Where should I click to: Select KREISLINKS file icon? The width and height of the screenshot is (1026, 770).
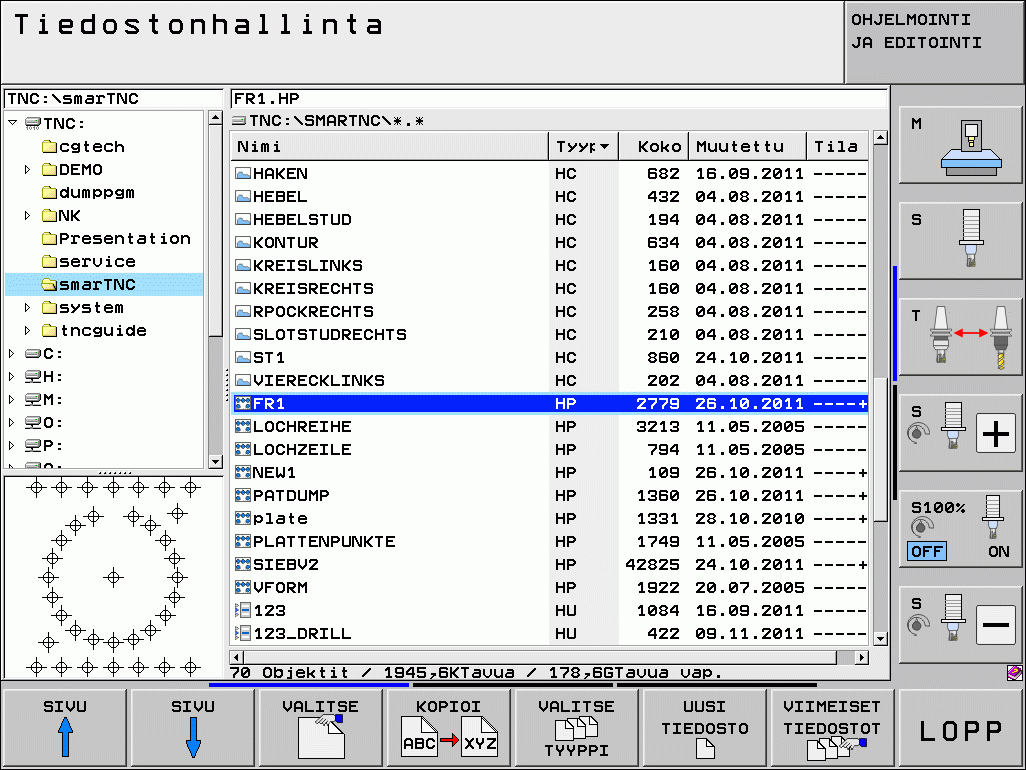[x=243, y=266]
